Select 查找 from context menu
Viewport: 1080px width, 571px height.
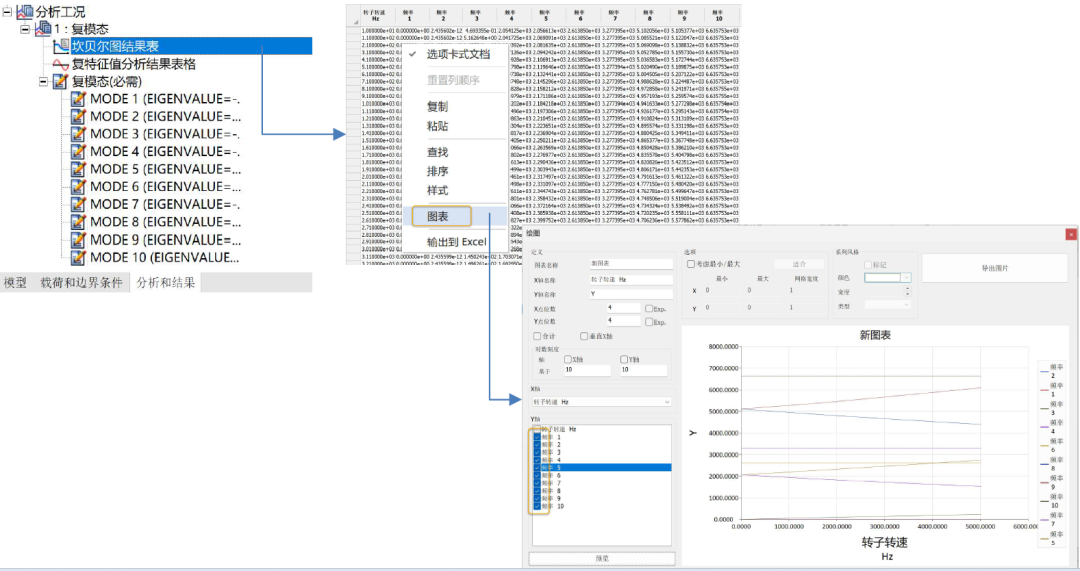click(437, 152)
